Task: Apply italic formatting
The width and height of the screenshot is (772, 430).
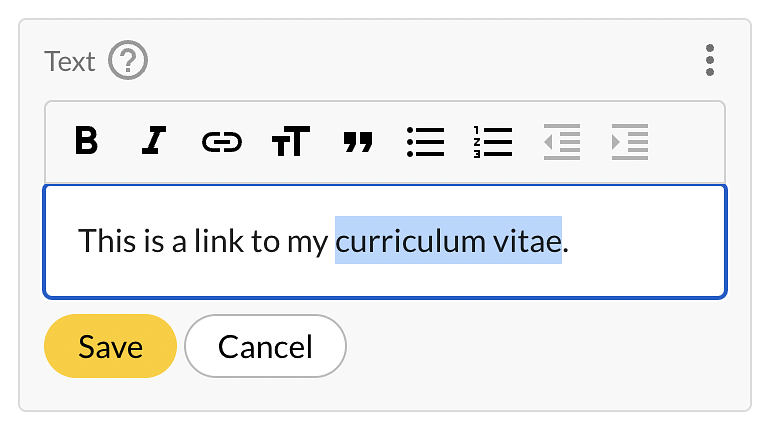Action: pyautogui.click(x=153, y=142)
